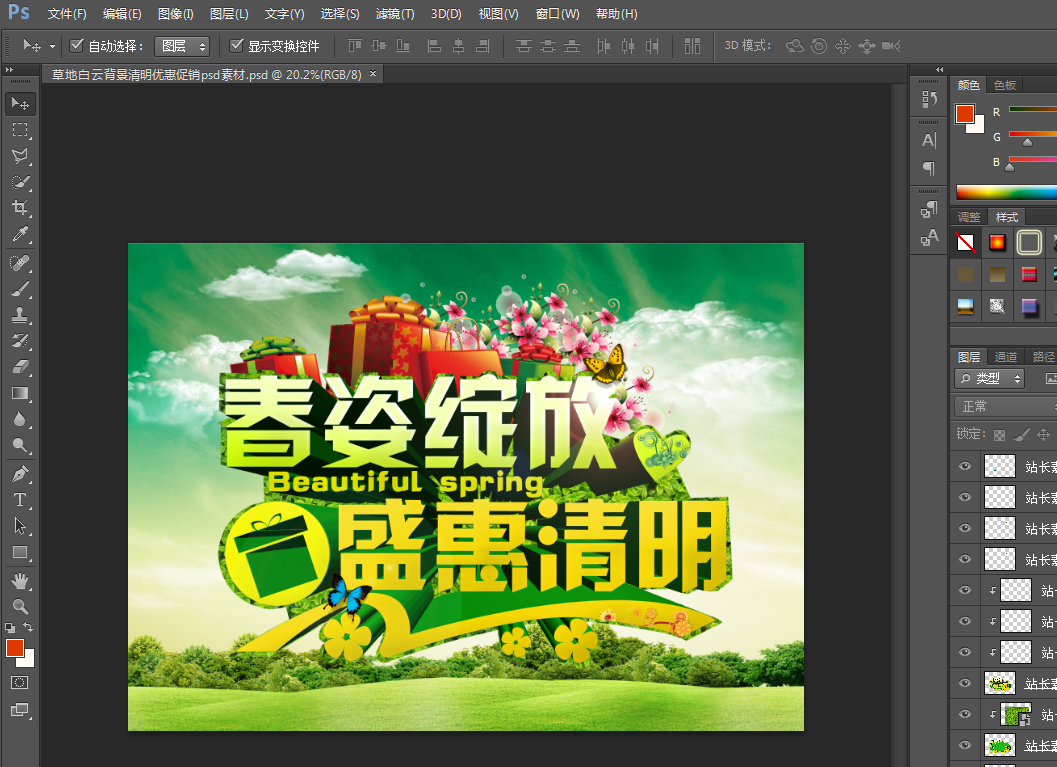Screen dimensions: 1057x767
Task: Open the Paragraph panel icon
Action: tap(930, 168)
